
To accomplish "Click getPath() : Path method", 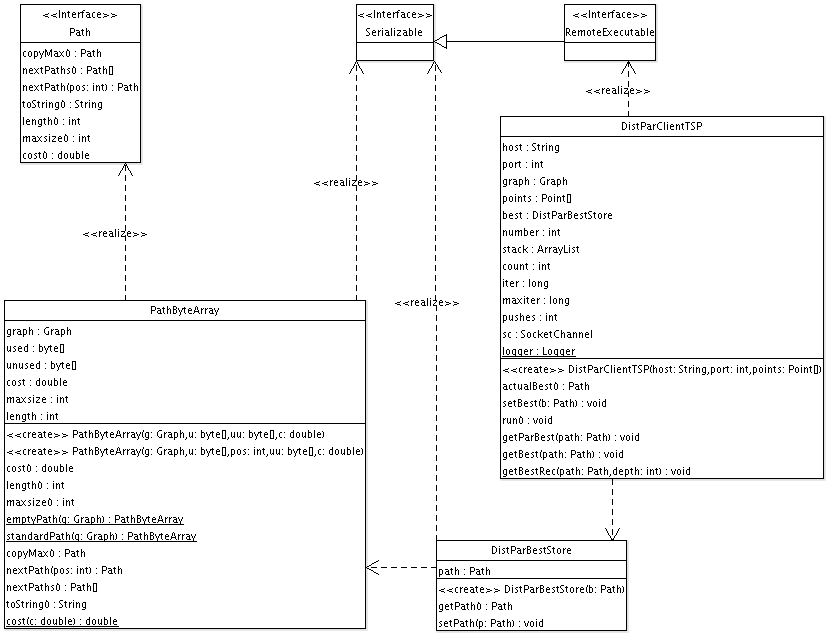I will click(x=475, y=606).
